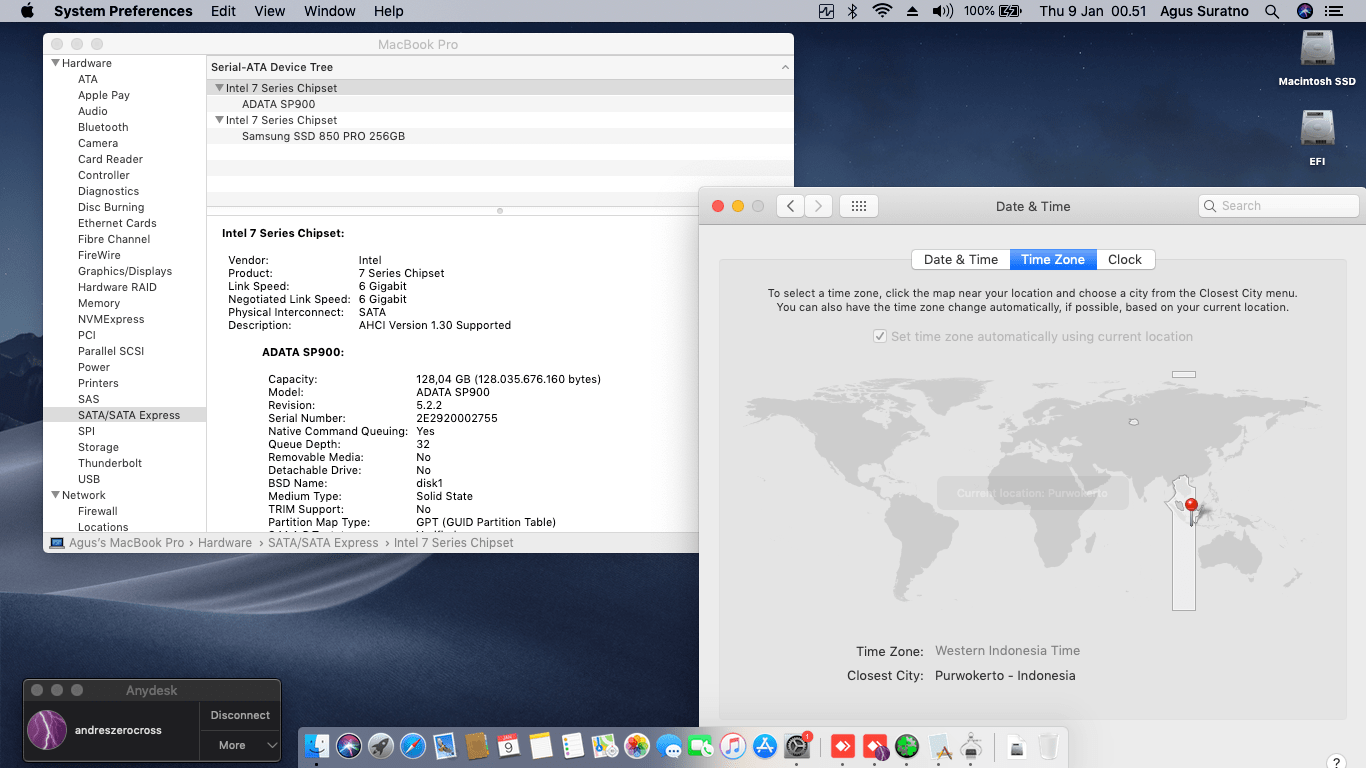Image resolution: width=1366 pixels, height=768 pixels.
Task: Collapse Intel 7 Series Chipset above Samsung SSD
Action: (218, 120)
